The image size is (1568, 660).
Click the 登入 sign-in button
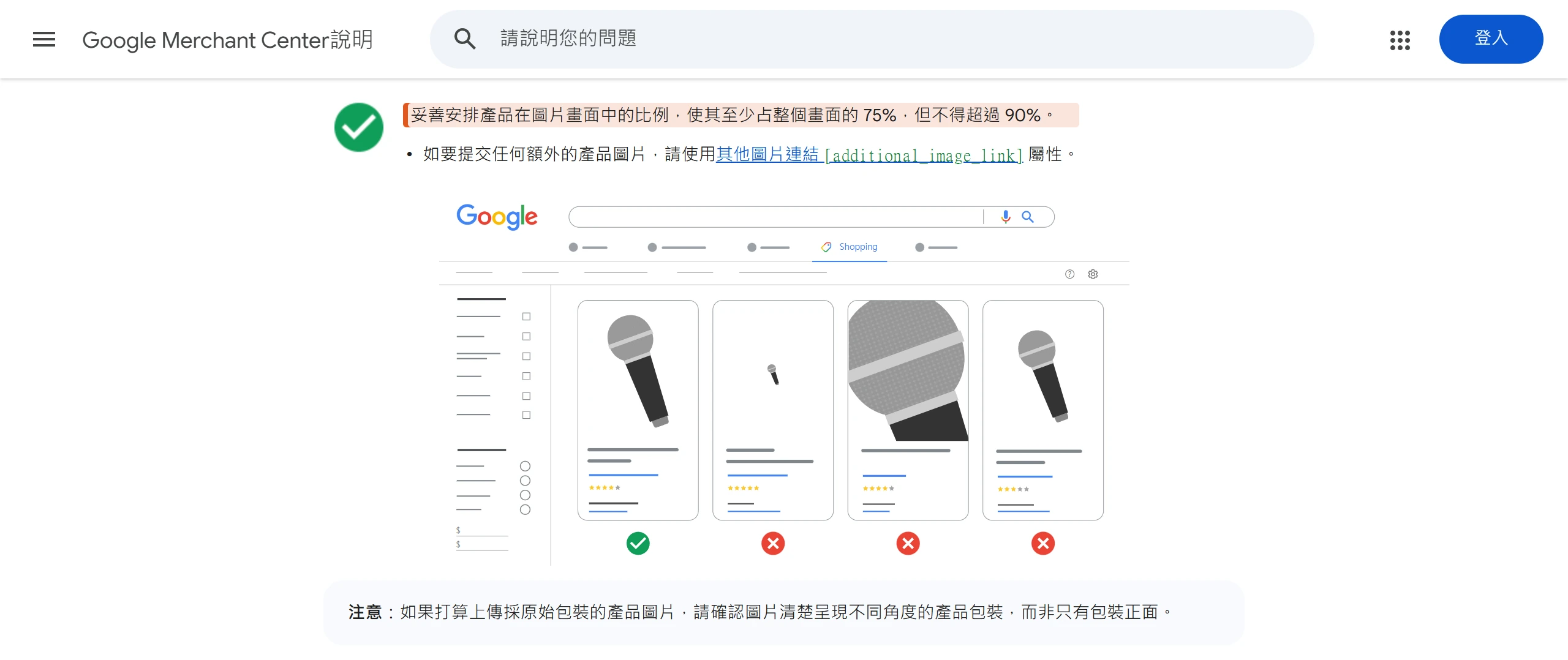(x=1491, y=39)
